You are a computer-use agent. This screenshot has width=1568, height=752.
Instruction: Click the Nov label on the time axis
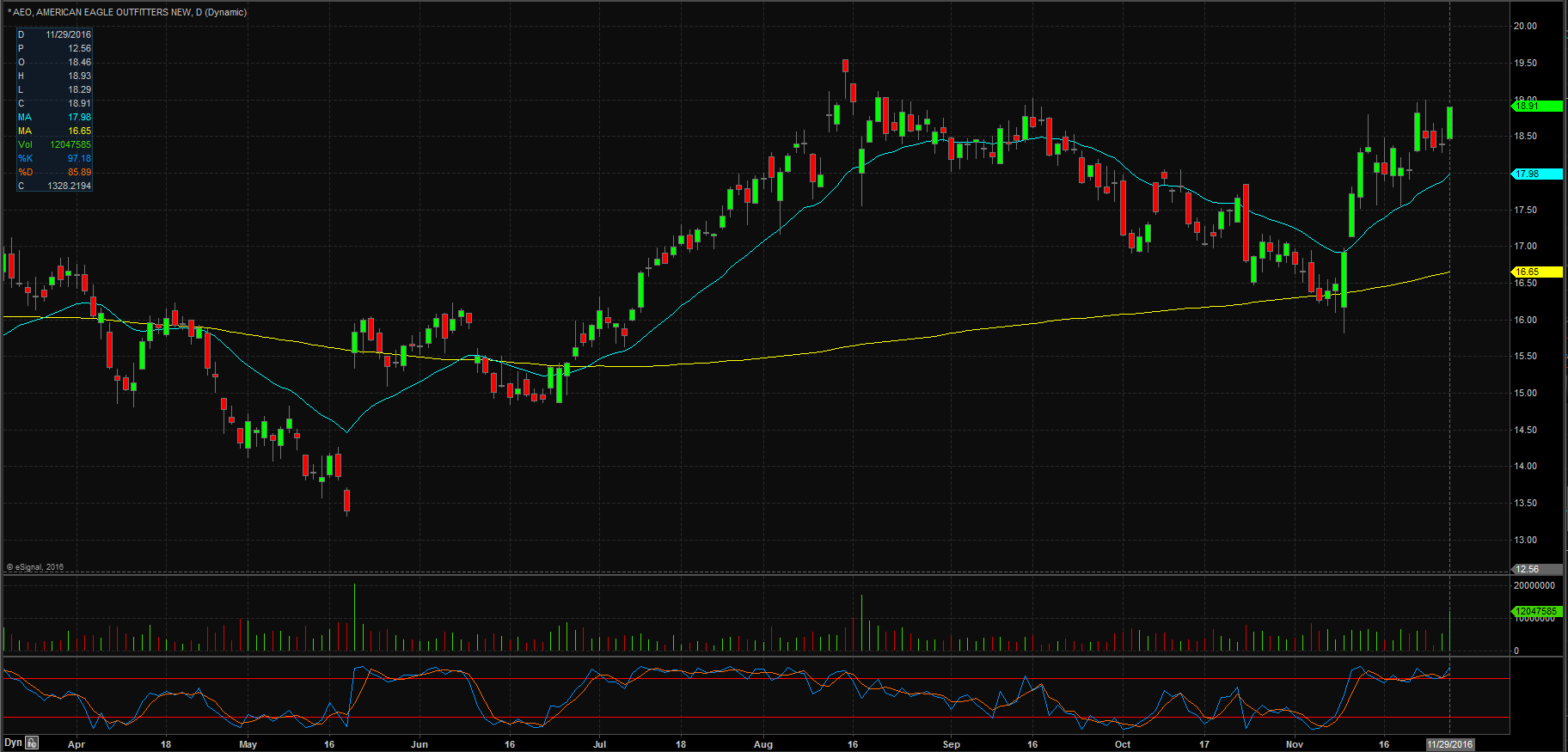coord(1295,744)
